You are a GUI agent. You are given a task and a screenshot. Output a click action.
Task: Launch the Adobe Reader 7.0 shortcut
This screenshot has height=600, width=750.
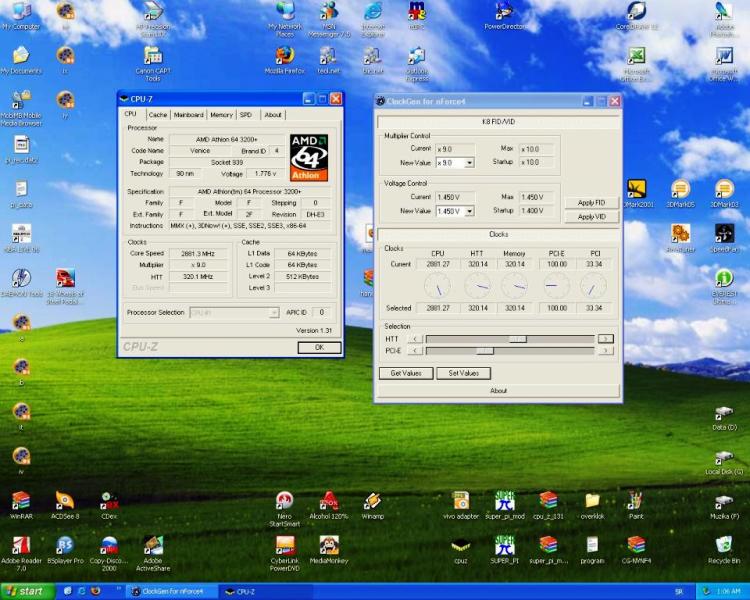point(21,545)
